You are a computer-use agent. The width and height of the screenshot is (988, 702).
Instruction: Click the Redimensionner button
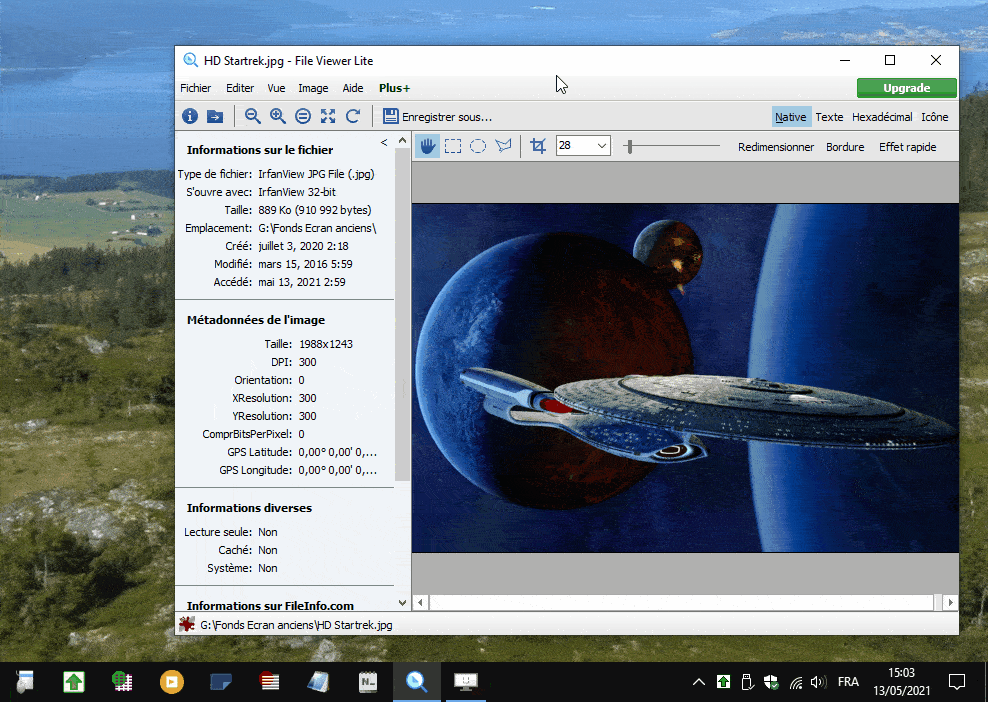tap(776, 147)
